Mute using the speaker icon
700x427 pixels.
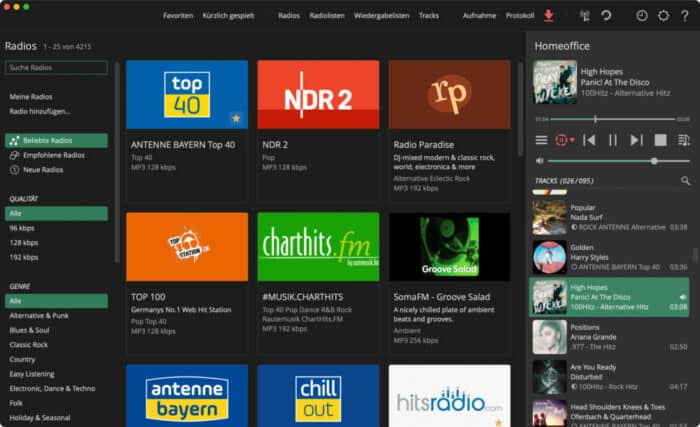pos(540,161)
